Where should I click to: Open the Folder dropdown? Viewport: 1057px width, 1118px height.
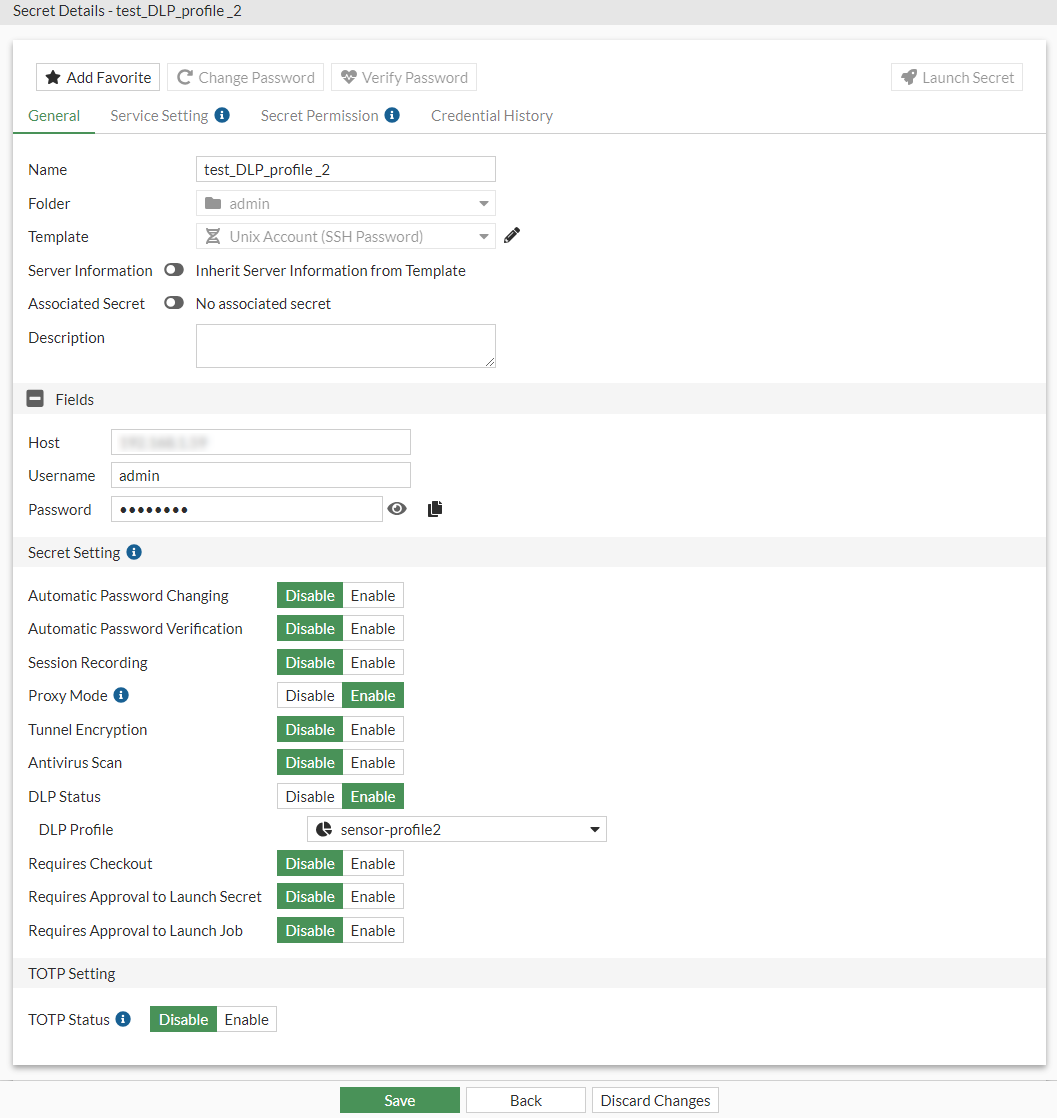(482, 203)
